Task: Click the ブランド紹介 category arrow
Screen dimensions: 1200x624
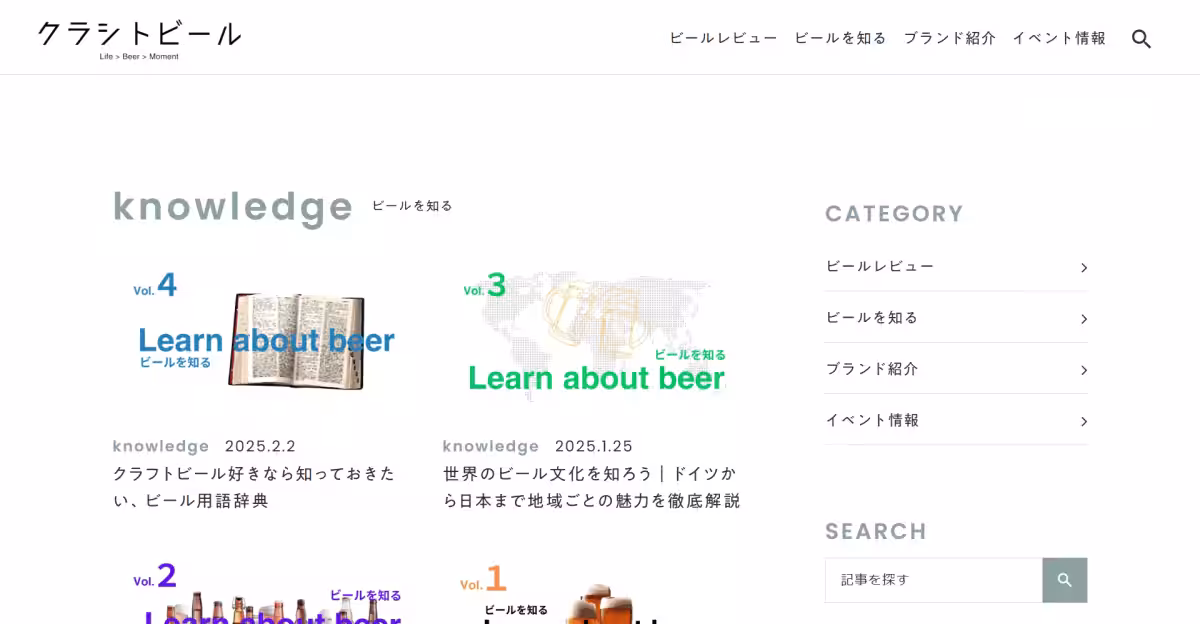Action: (1083, 370)
